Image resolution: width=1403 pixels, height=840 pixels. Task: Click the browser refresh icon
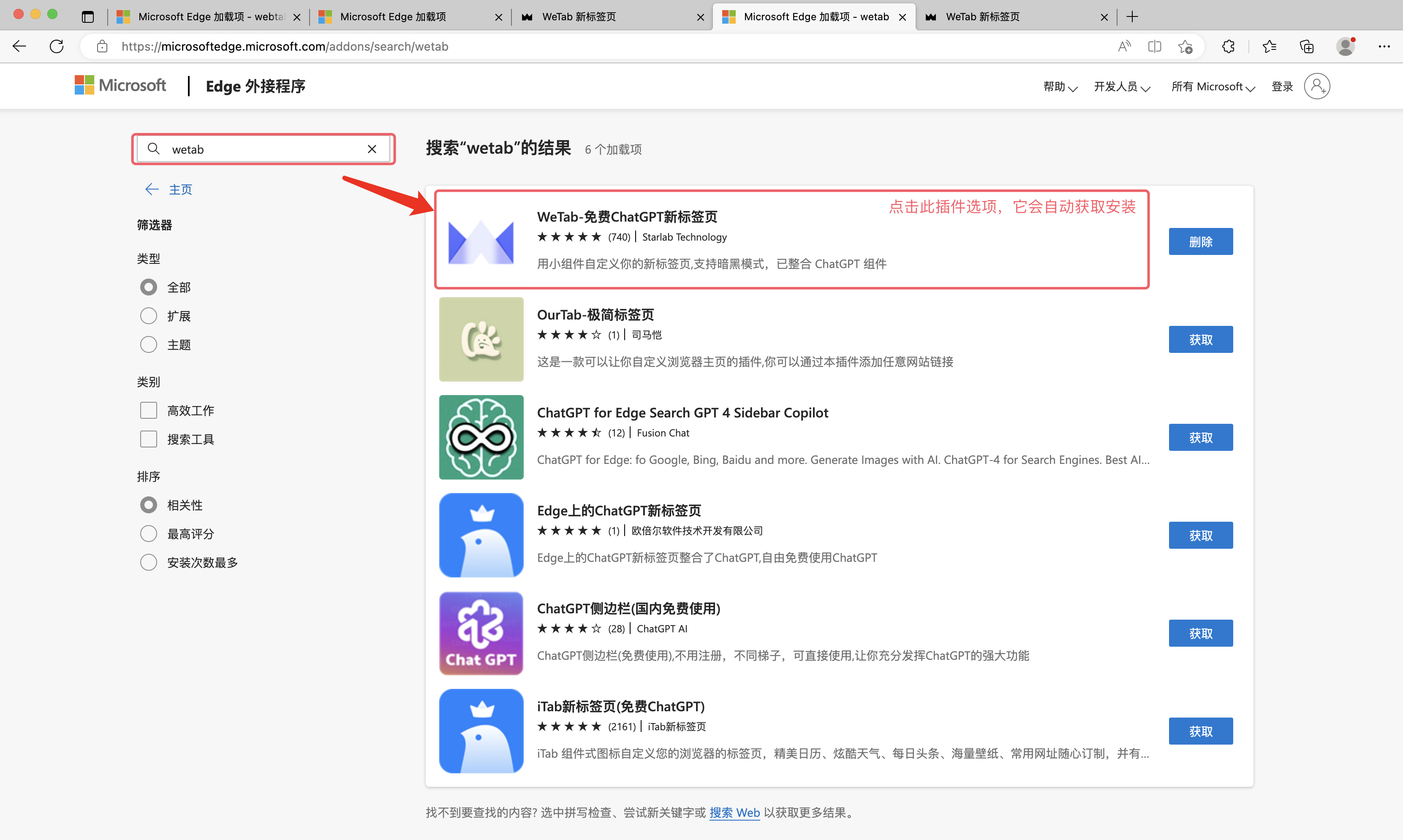coord(57,46)
